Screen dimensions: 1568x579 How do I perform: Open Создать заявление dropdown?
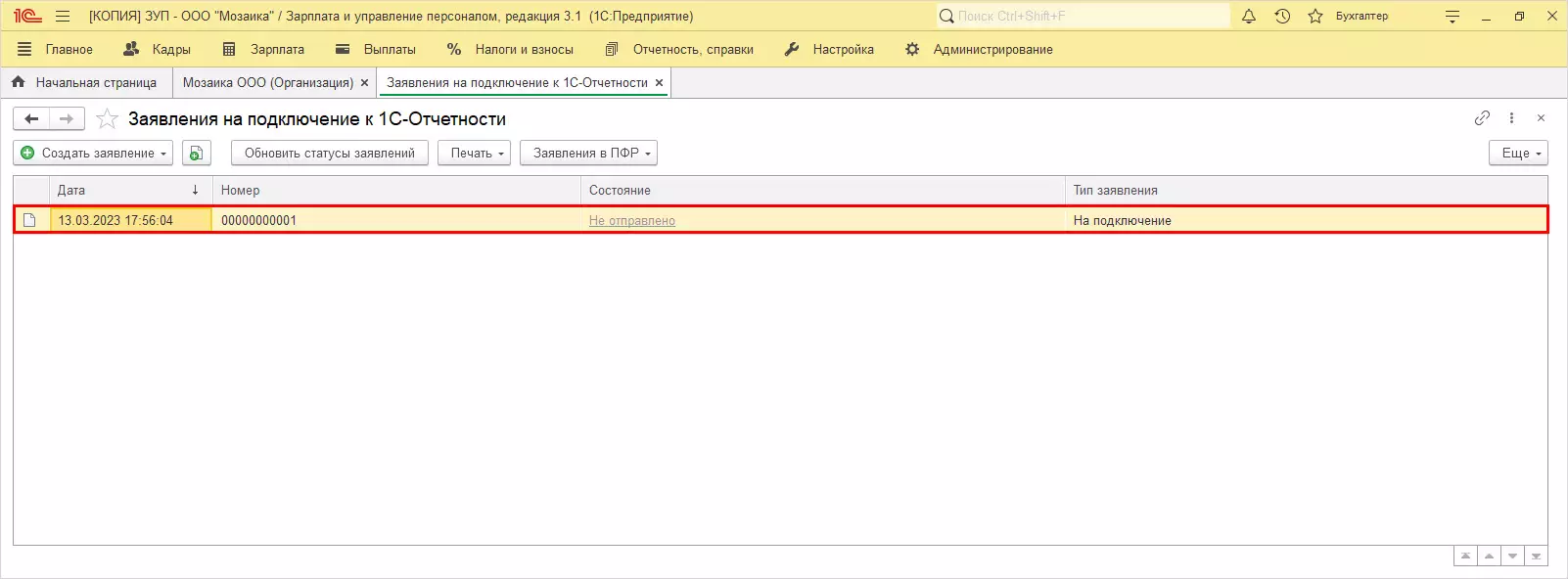tap(93, 153)
